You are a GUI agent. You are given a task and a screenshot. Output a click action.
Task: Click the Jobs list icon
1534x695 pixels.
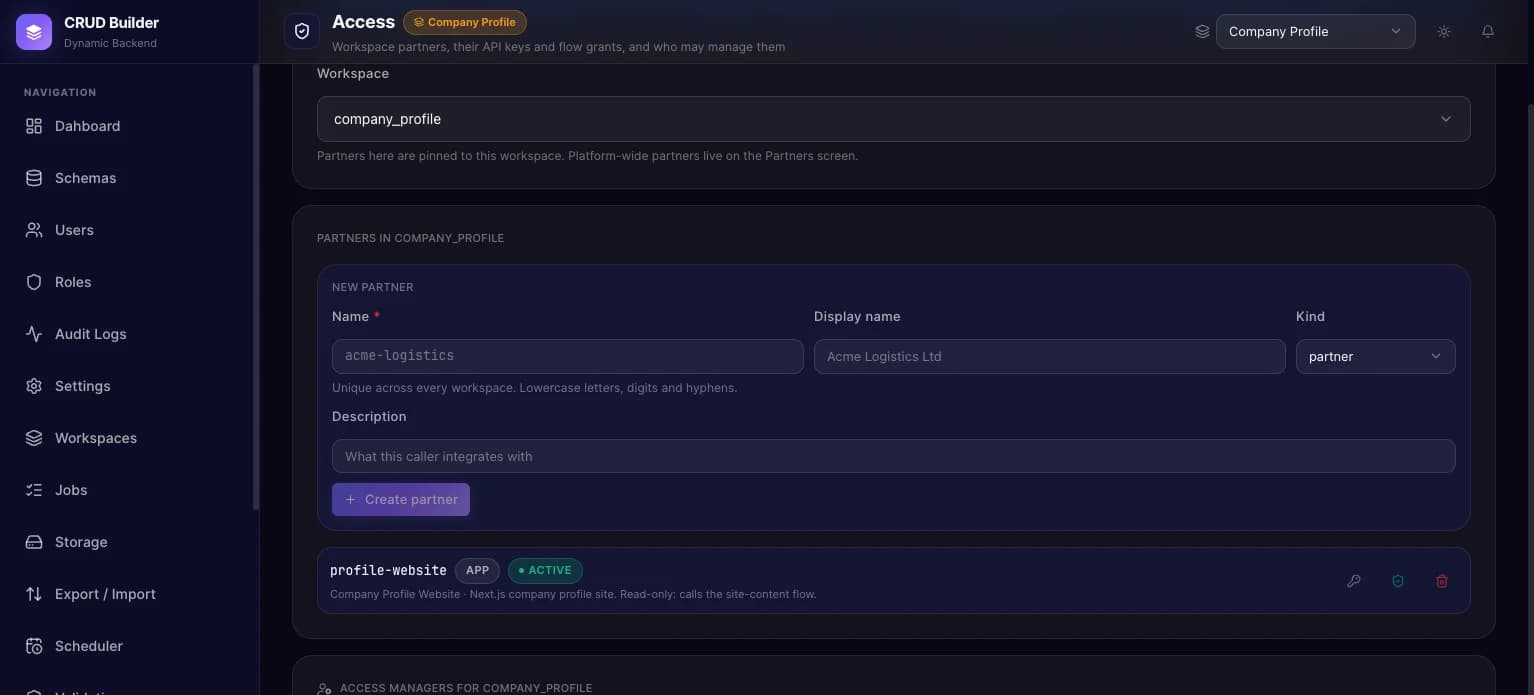tap(34, 490)
